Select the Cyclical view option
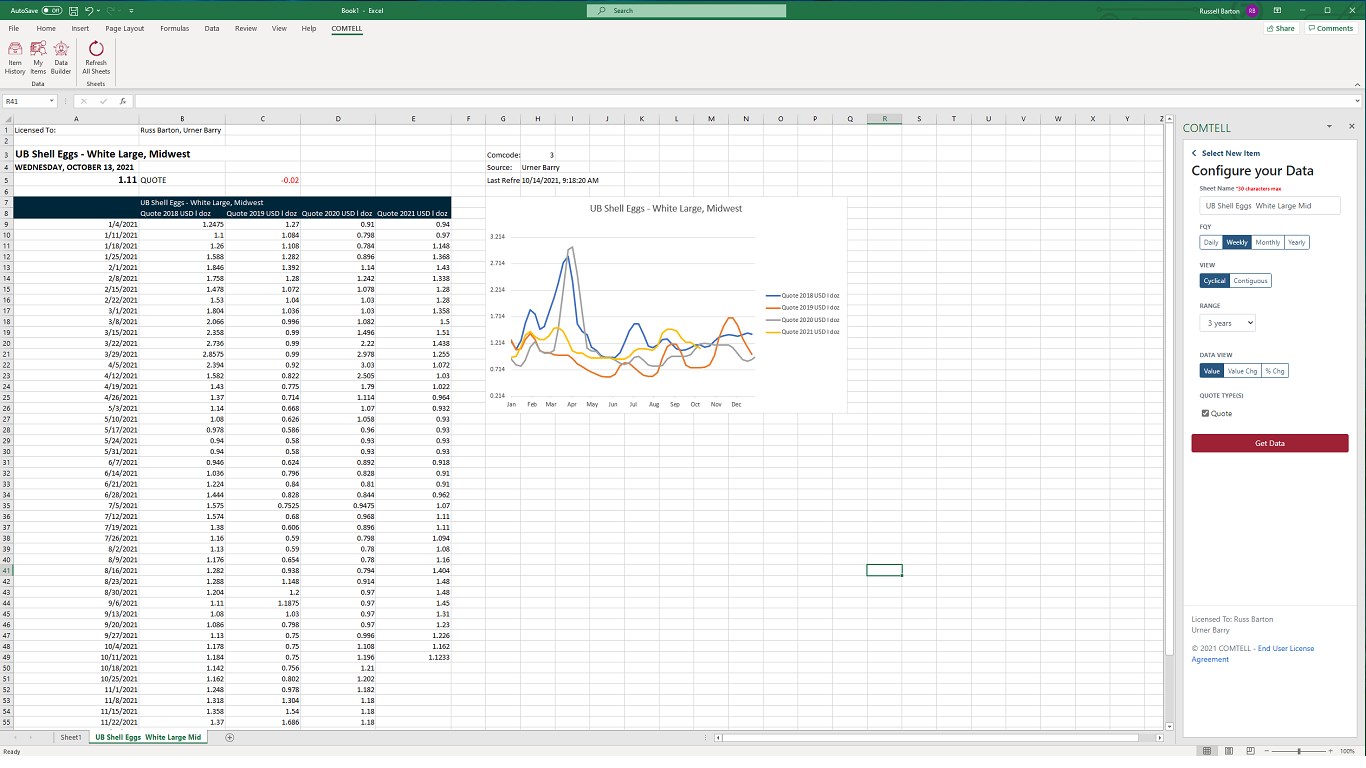Screen dimensions: 1366x768 click(x=1215, y=281)
